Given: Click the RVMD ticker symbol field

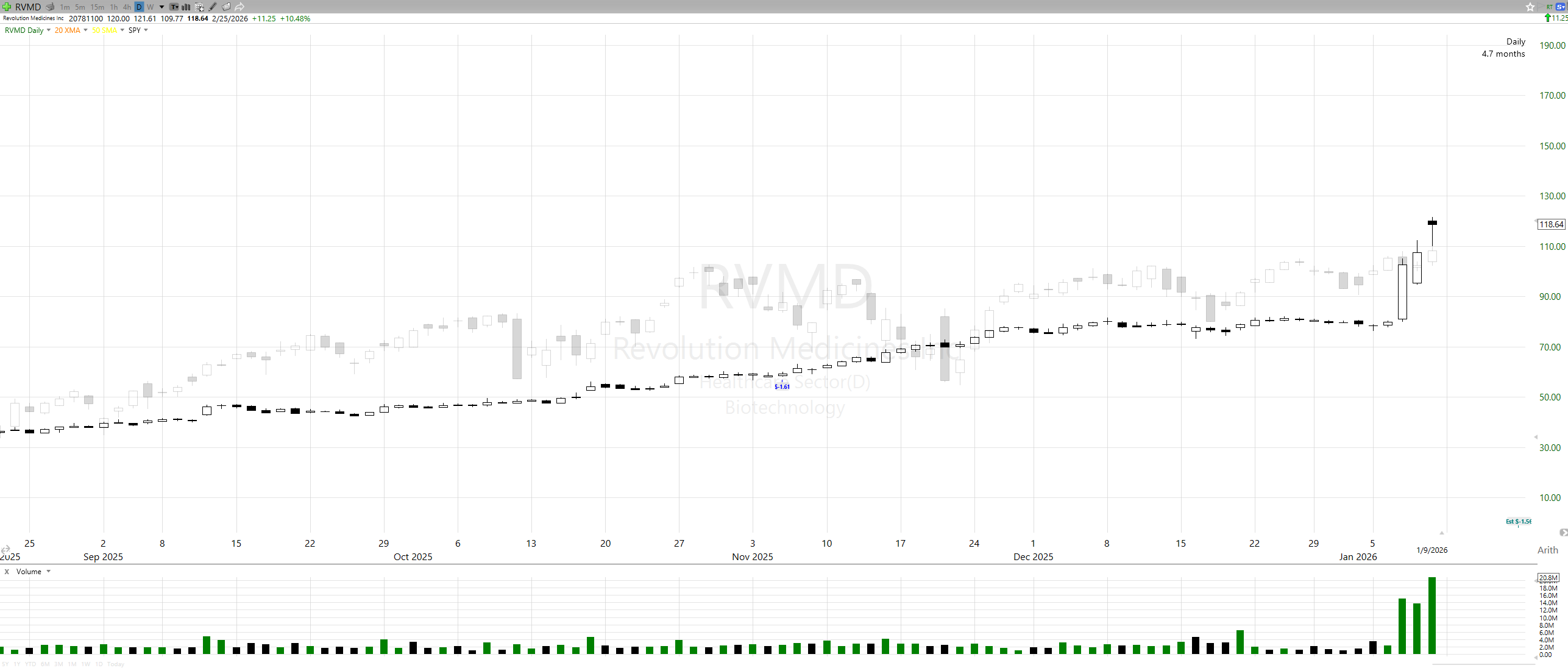Looking at the screenshot, I should click(x=28, y=7).
